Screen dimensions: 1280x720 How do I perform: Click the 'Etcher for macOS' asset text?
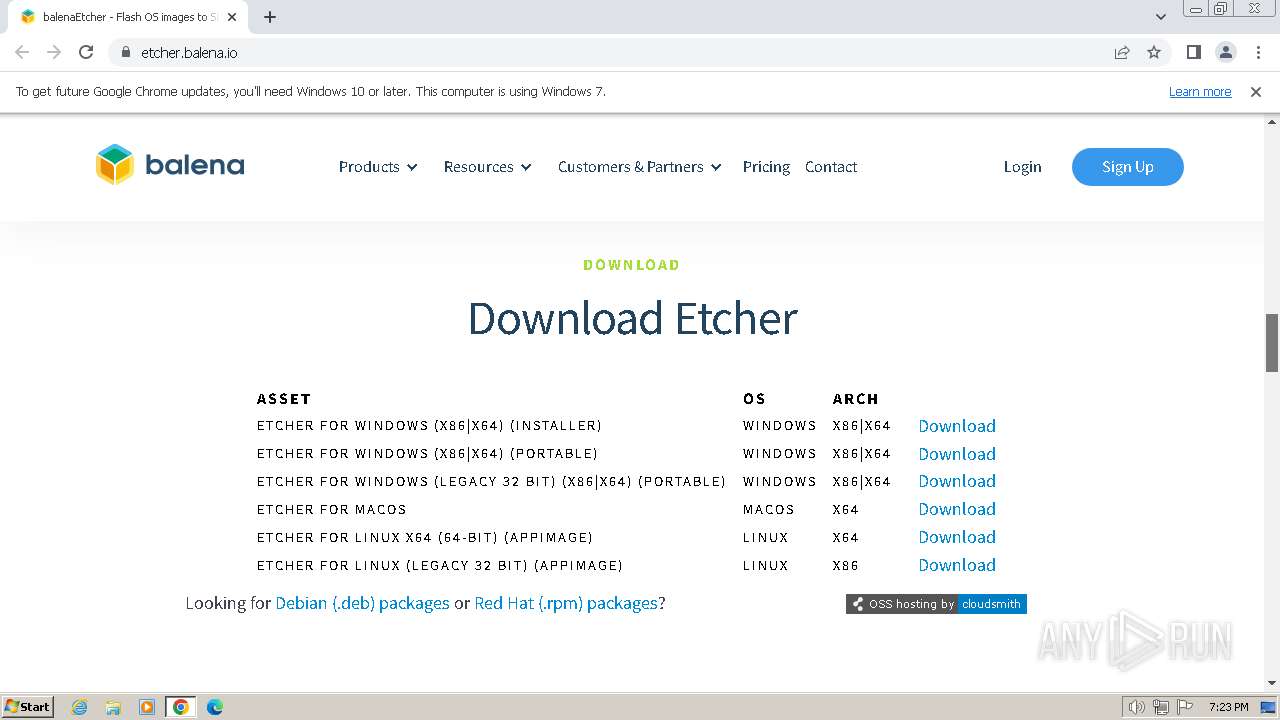332,509
